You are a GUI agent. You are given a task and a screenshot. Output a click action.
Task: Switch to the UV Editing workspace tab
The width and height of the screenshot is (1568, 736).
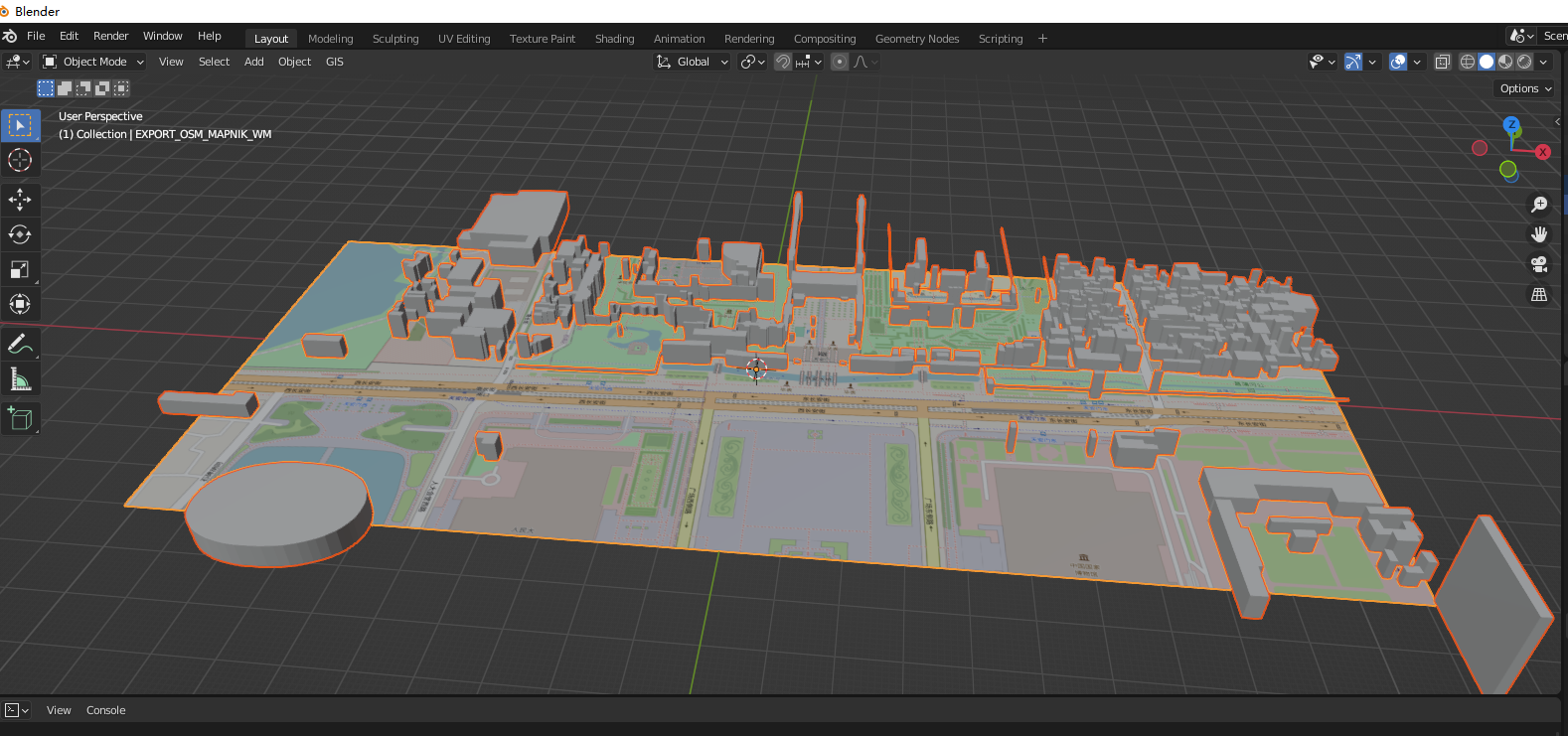tap(464, 39)
